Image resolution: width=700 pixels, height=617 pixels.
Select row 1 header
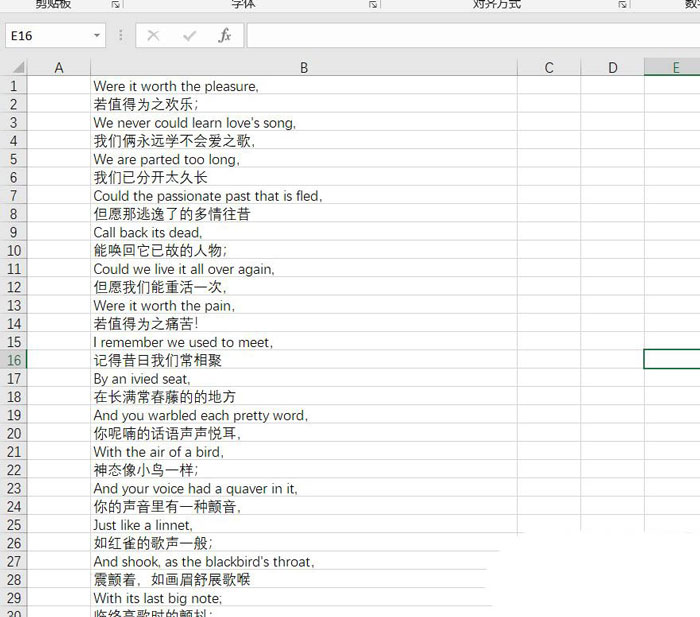[14, 86]
